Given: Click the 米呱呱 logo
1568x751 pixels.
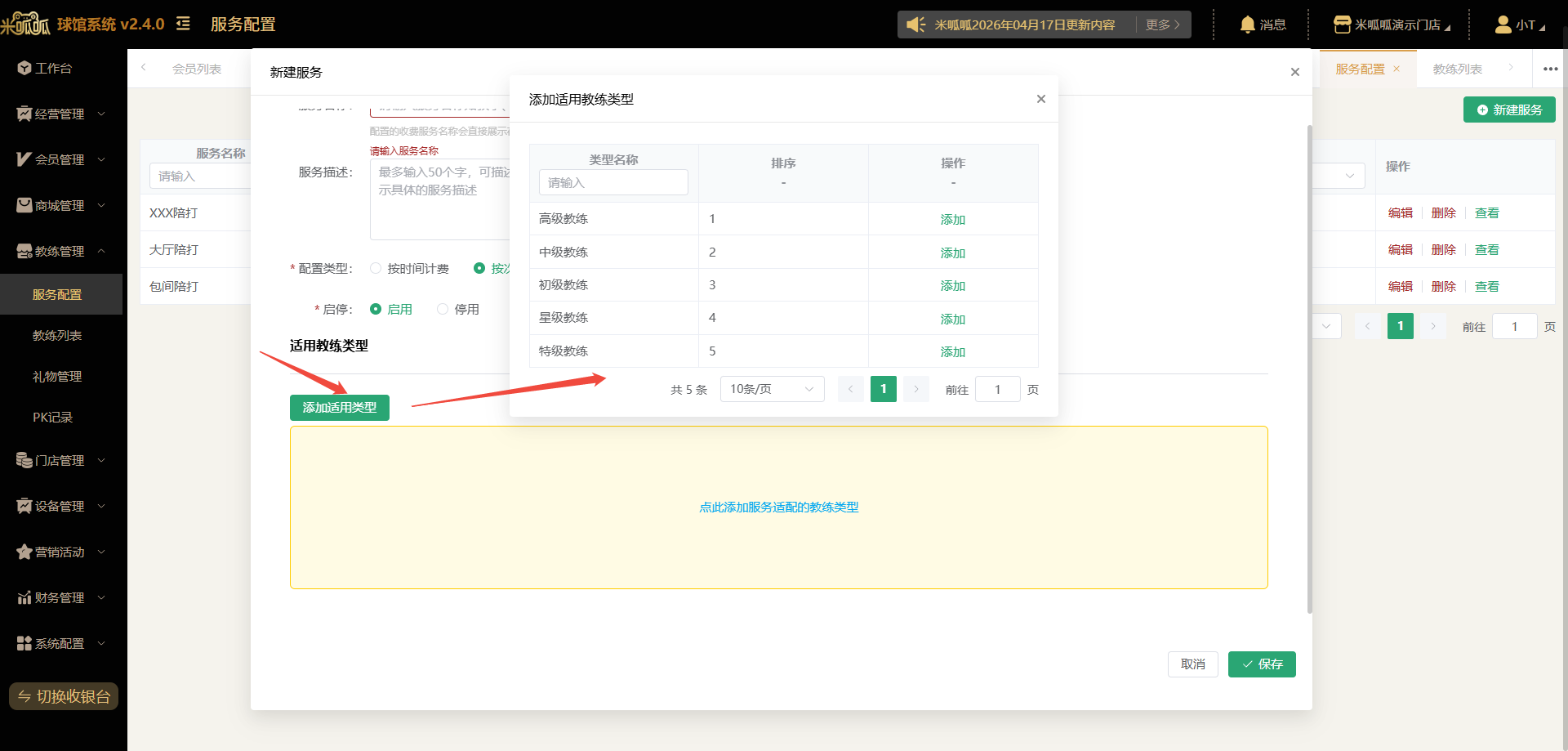Looking at the screenshot, I should (x=25, y=24).
